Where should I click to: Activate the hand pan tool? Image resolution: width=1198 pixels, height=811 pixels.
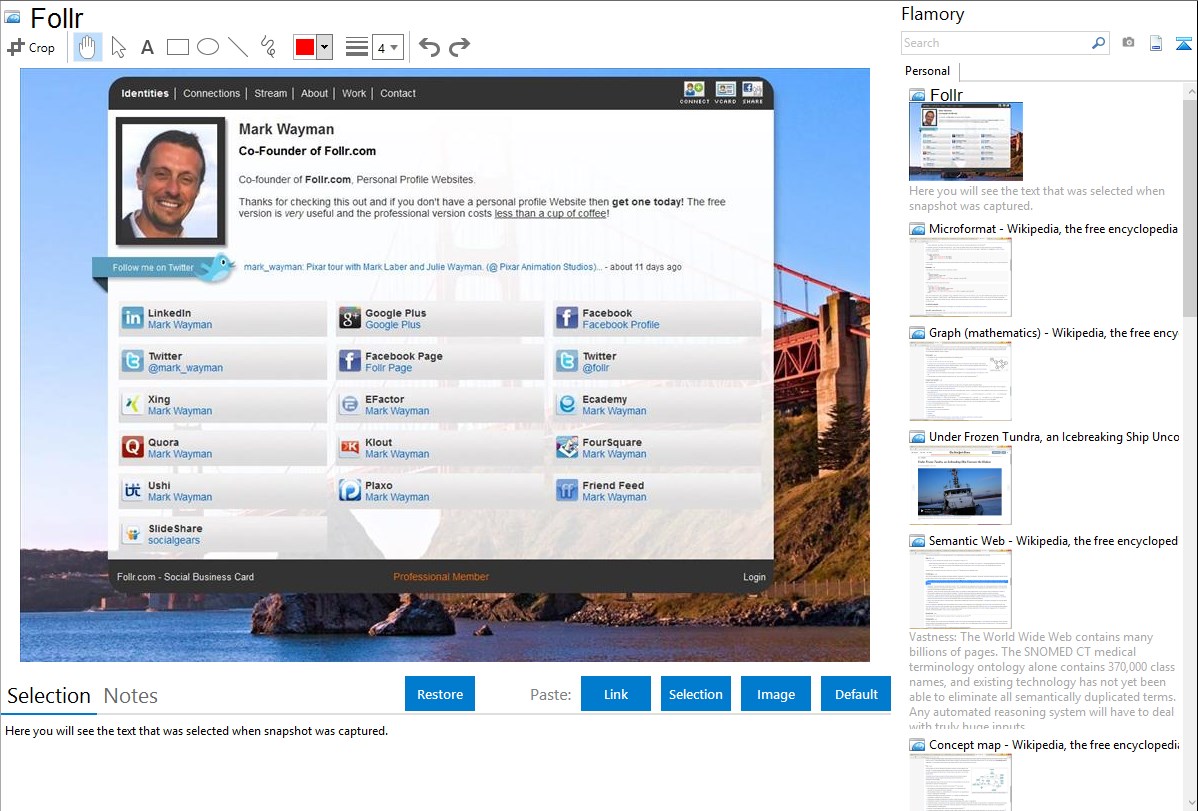click(87, 47)
